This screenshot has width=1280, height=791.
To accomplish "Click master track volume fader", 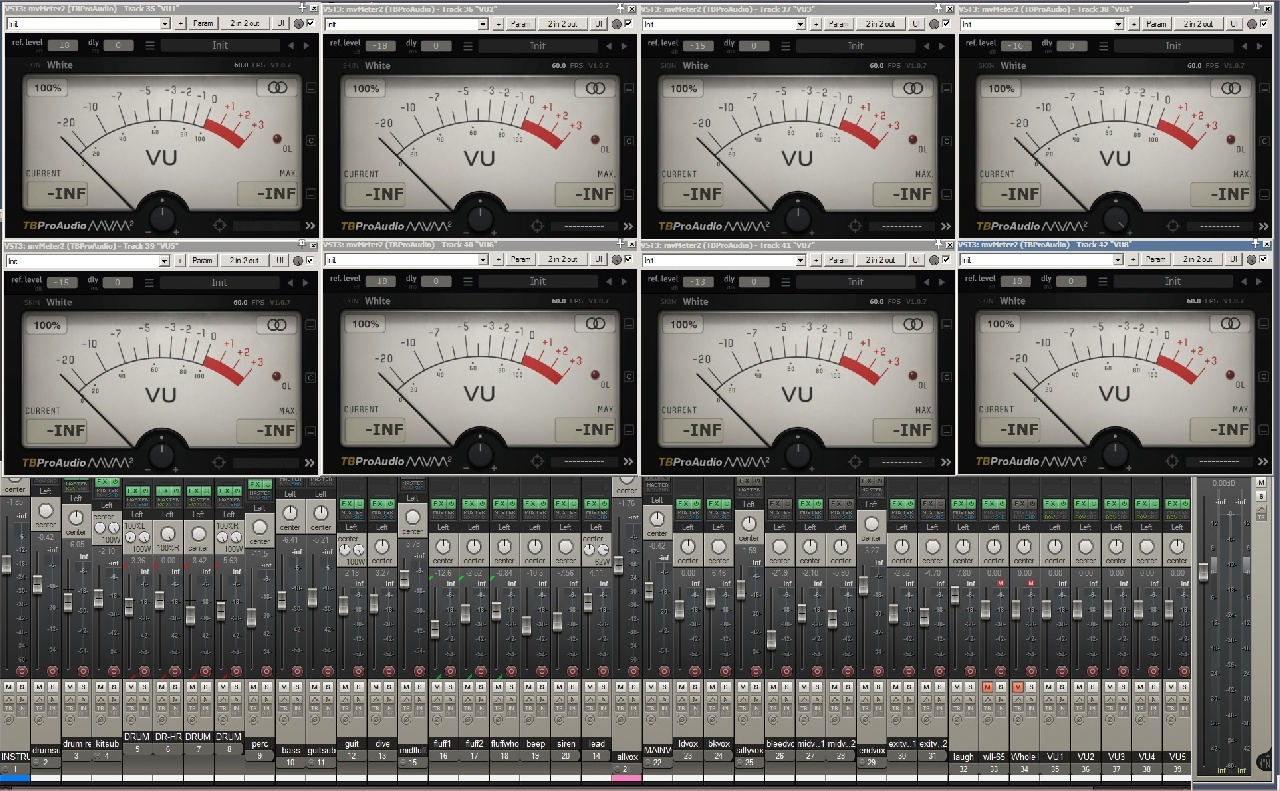I will pos(1203,571).
